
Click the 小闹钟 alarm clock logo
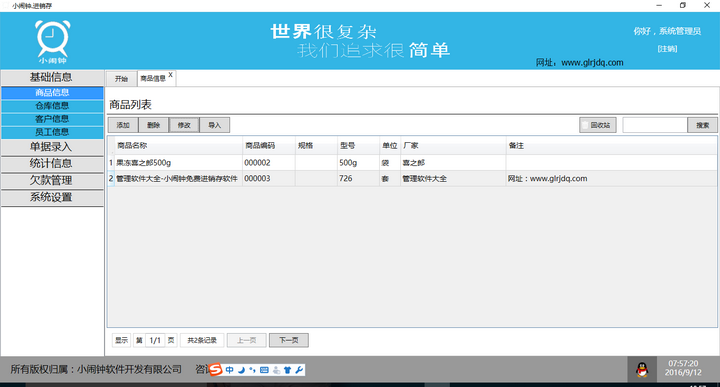tap(52, 42)
